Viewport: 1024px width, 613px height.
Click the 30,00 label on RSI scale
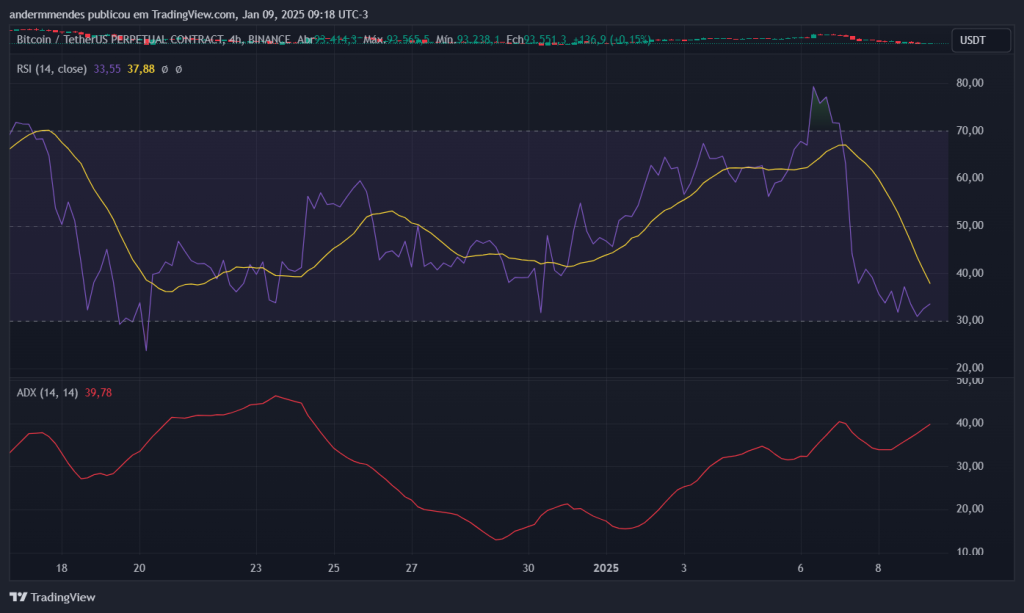[970, 320]
